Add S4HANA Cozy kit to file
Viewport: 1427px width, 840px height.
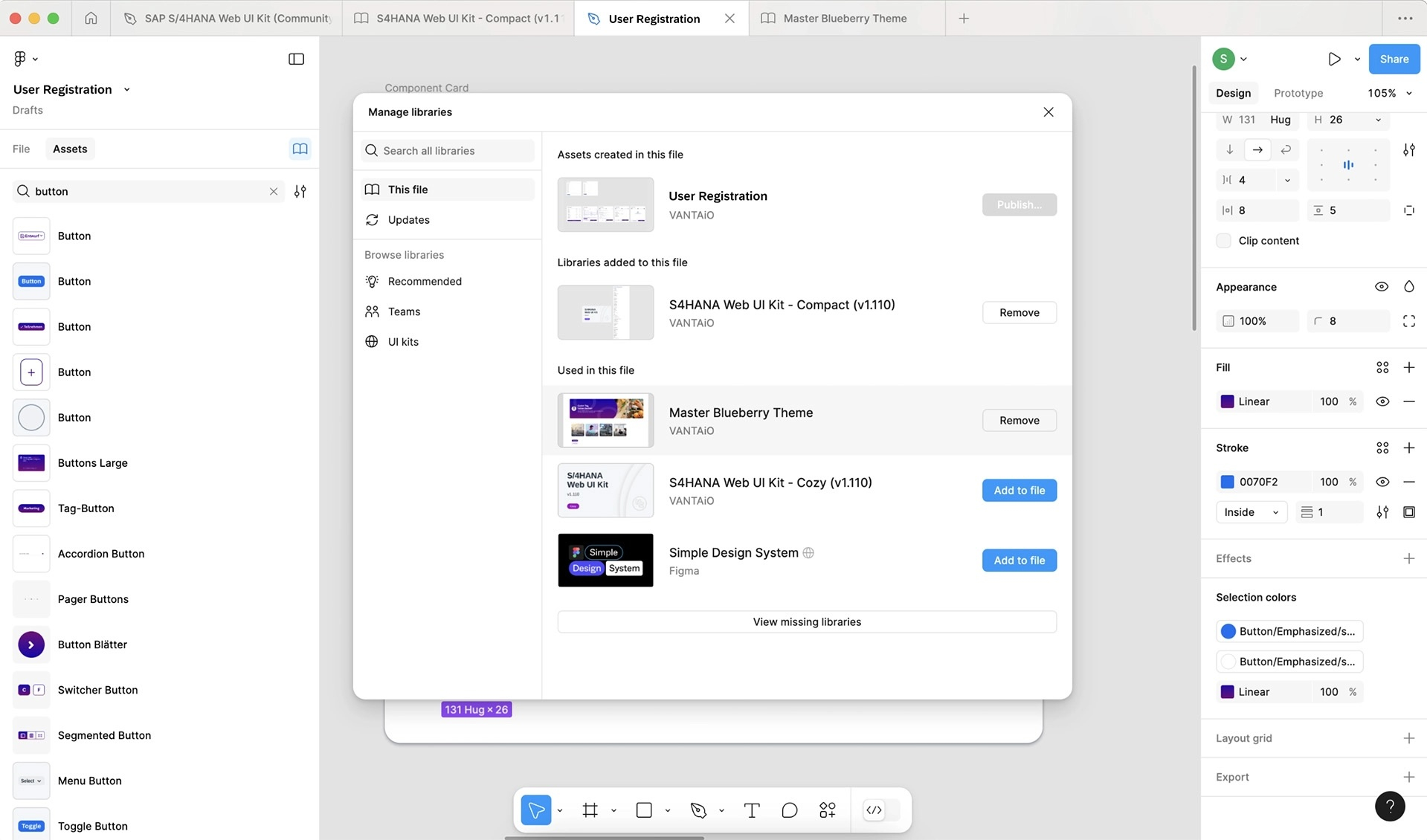(1019, 491)
